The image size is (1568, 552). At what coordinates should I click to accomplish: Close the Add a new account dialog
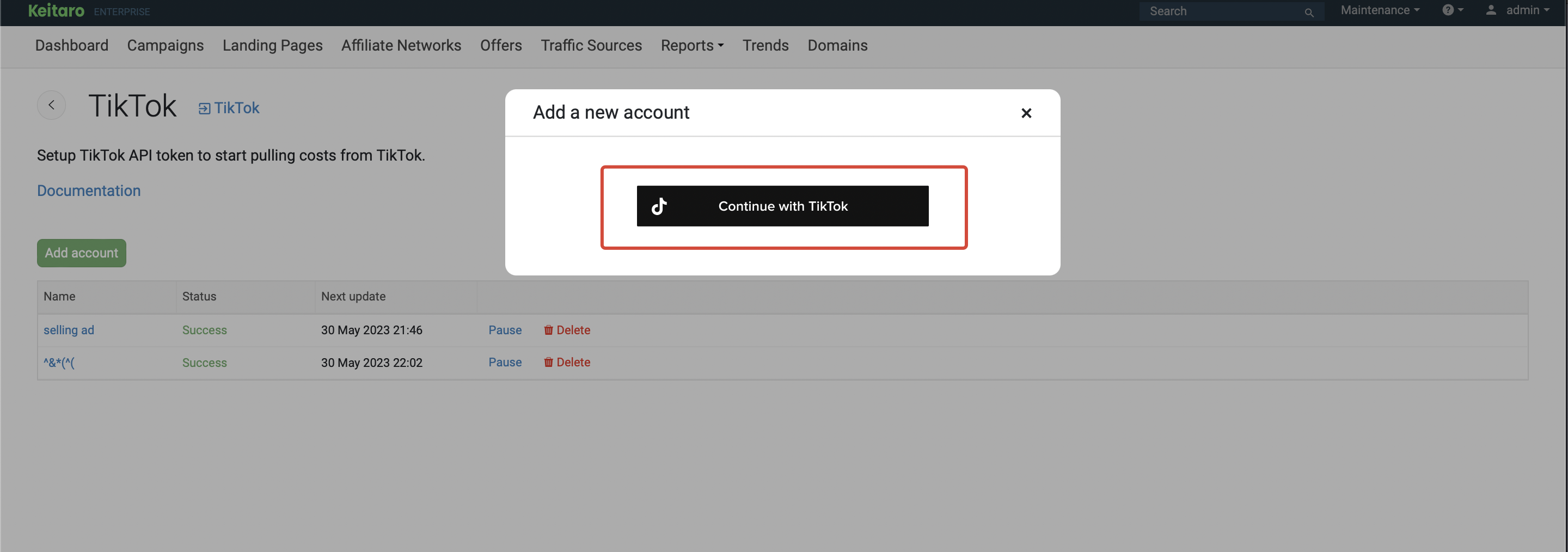(1026, 113)
